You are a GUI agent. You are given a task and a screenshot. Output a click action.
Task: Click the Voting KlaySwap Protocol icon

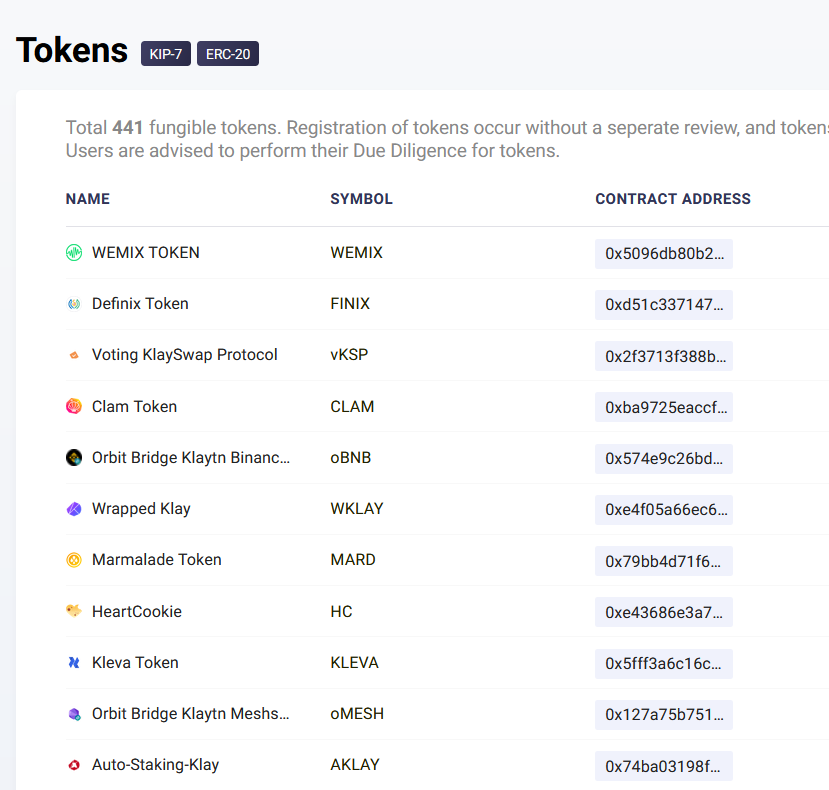point(74,355)
